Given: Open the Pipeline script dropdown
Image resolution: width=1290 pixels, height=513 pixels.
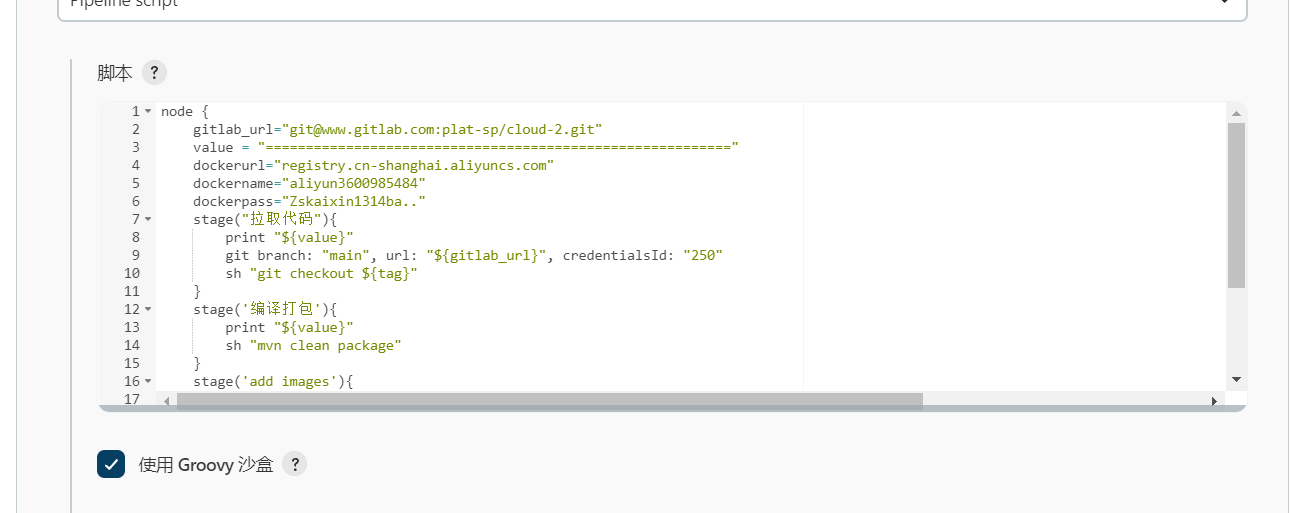Looking at the screenshot, I should pos(652,8).
